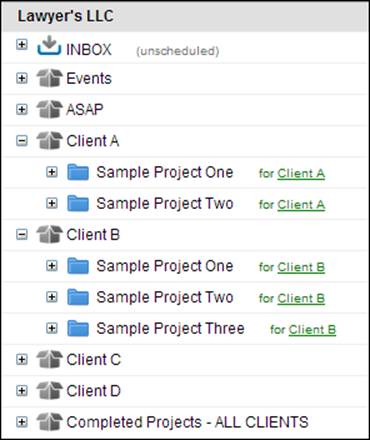Click the Lawyer's LLC header
This screenshot has width=370, height=440.
click(x=65, y=16)
